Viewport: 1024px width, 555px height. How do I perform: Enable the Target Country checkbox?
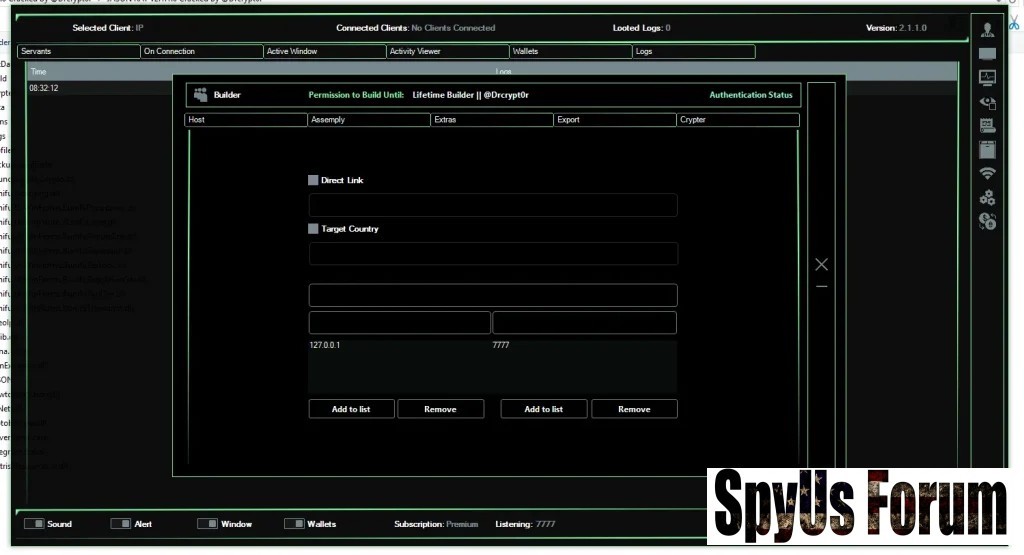(313, 229)
